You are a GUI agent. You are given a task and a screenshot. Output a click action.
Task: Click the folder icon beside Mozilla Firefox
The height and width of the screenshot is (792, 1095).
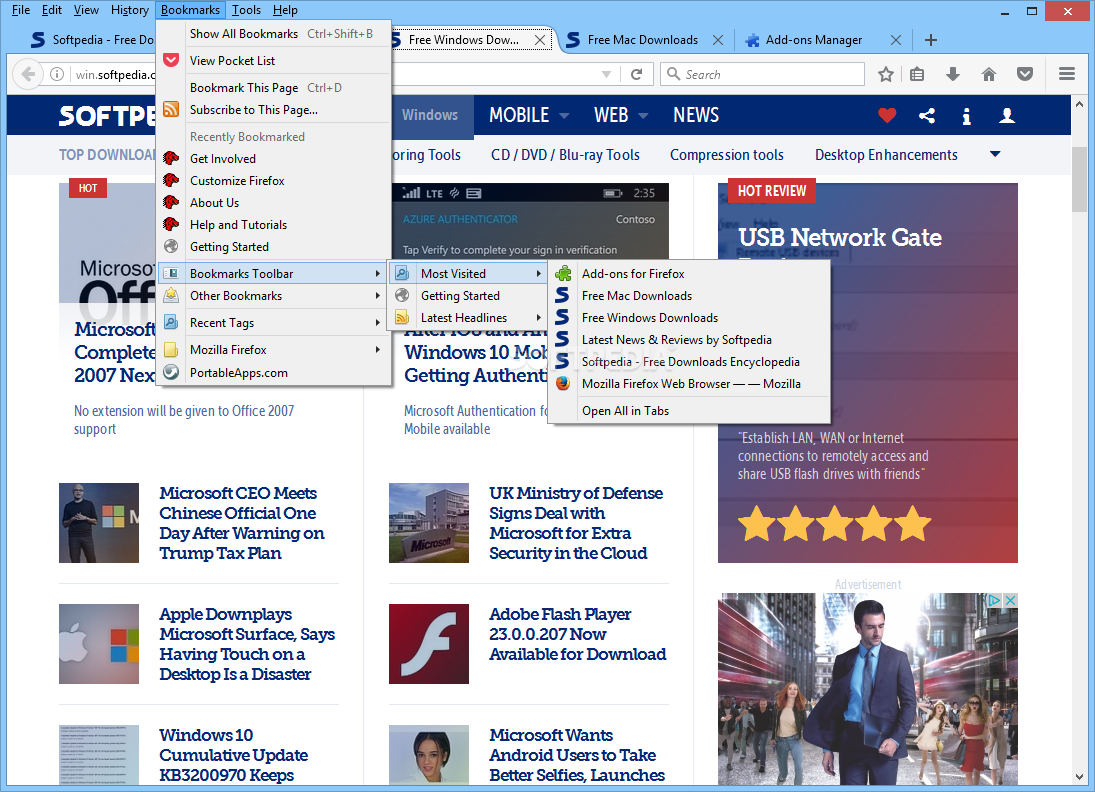point(171,349)
